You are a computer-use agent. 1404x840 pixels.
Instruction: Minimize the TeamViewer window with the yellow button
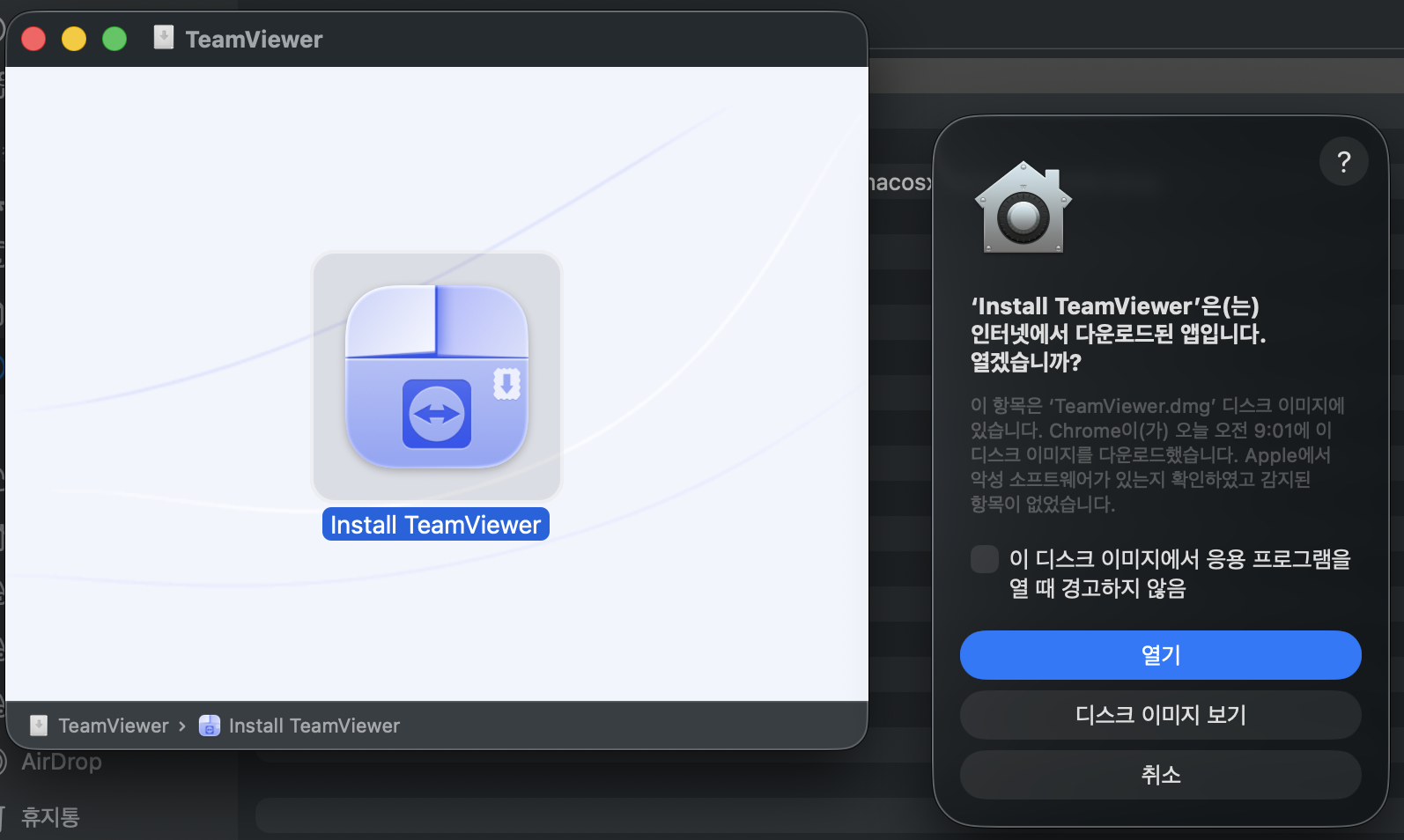coord(74,39)
